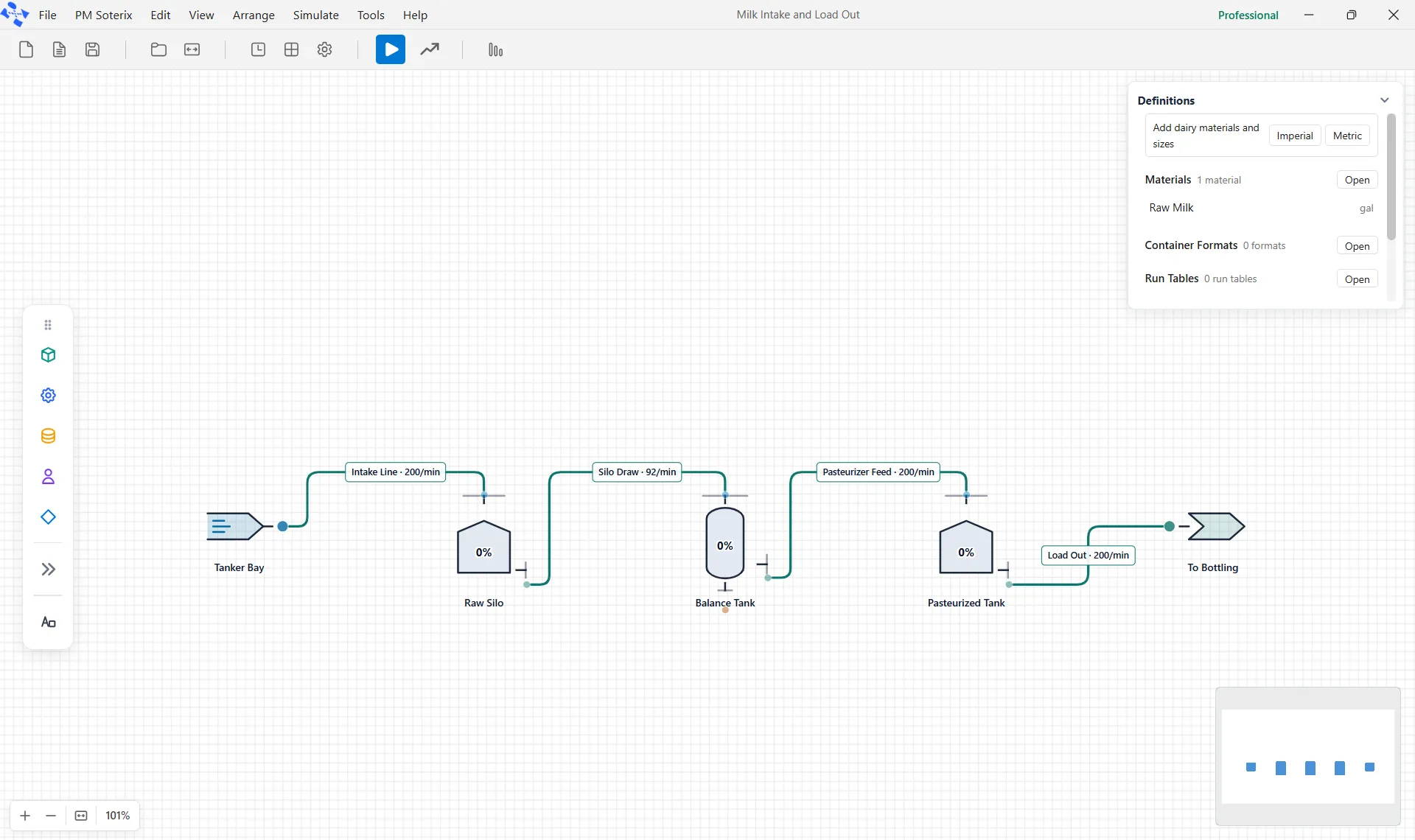
Task: Open the Tools menu
Action: point(371,15)
